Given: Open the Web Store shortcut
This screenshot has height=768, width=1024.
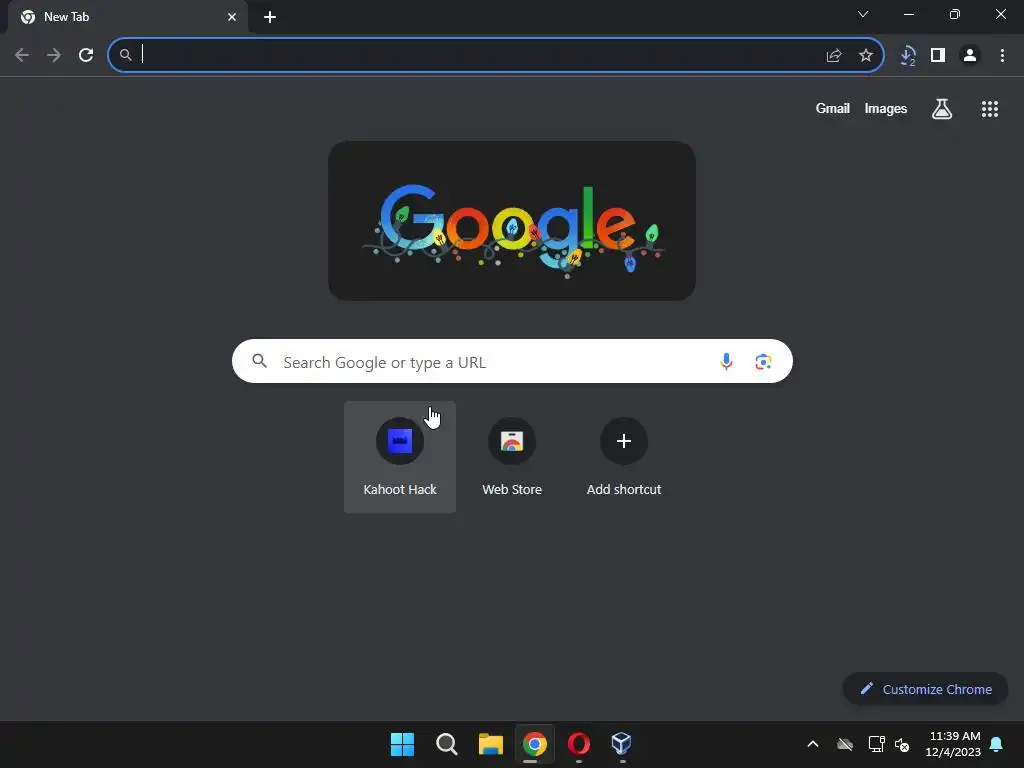Looking at the screenshot, I should coord(512,456).
